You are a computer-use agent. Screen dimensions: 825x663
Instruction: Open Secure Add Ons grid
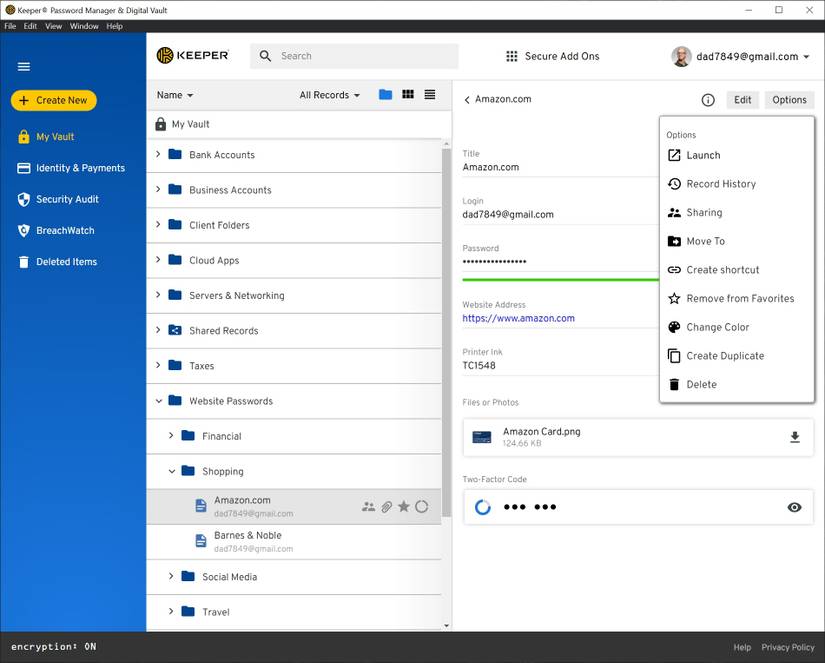click(552, 56)
